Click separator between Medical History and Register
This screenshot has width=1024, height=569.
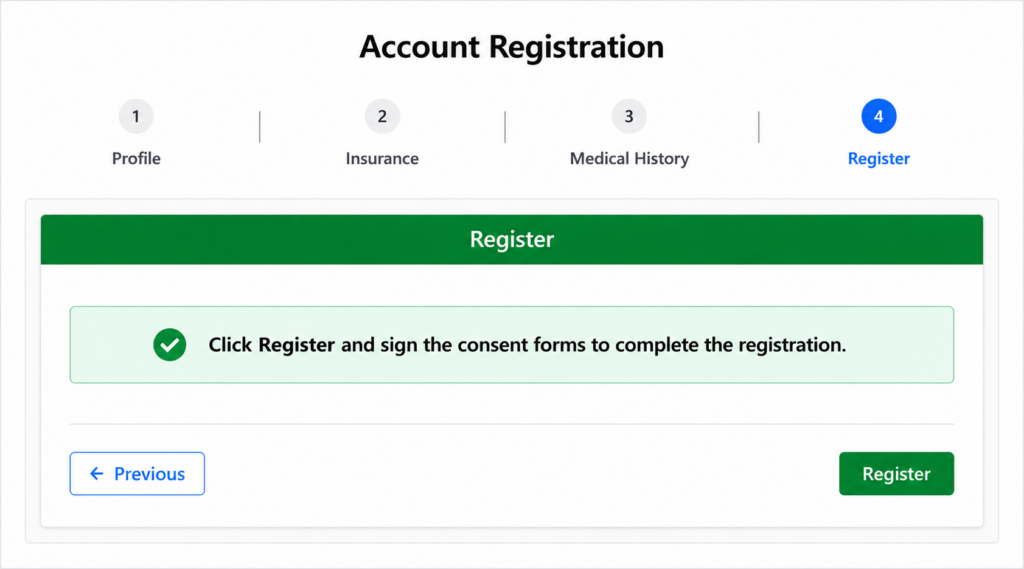pyautogui.click(x=758, y=127)
